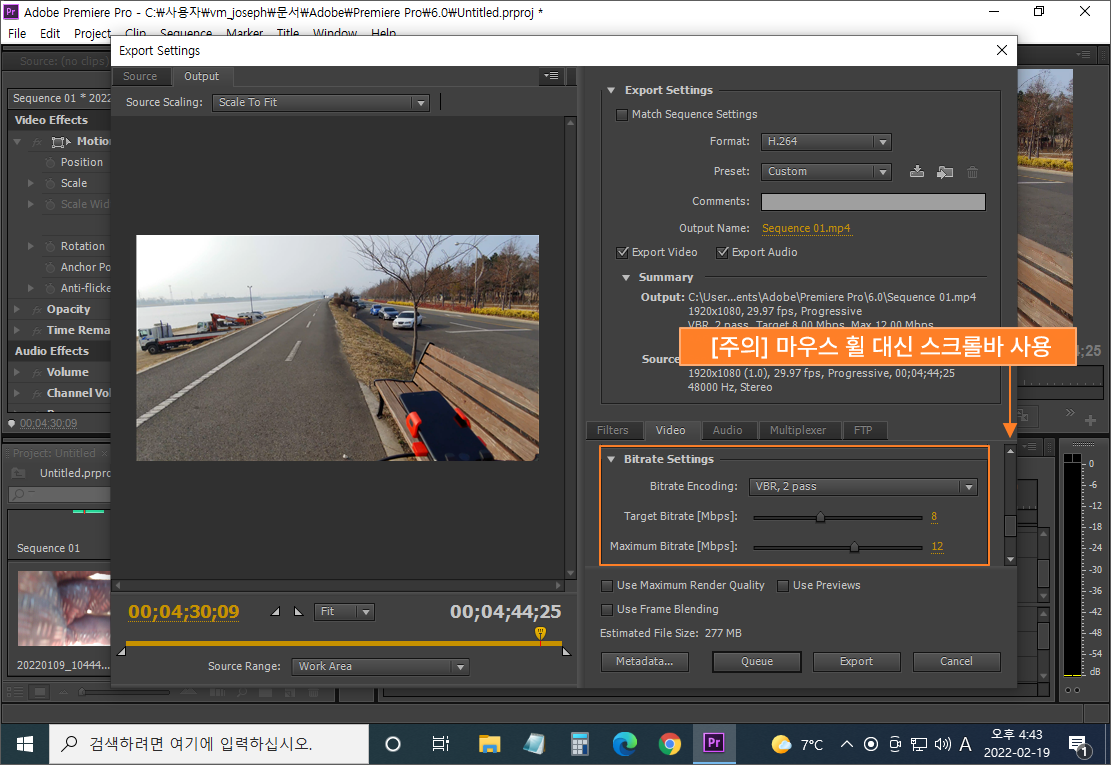
Task: Expand the Opacity effect
Action: [x=17, y=309]
